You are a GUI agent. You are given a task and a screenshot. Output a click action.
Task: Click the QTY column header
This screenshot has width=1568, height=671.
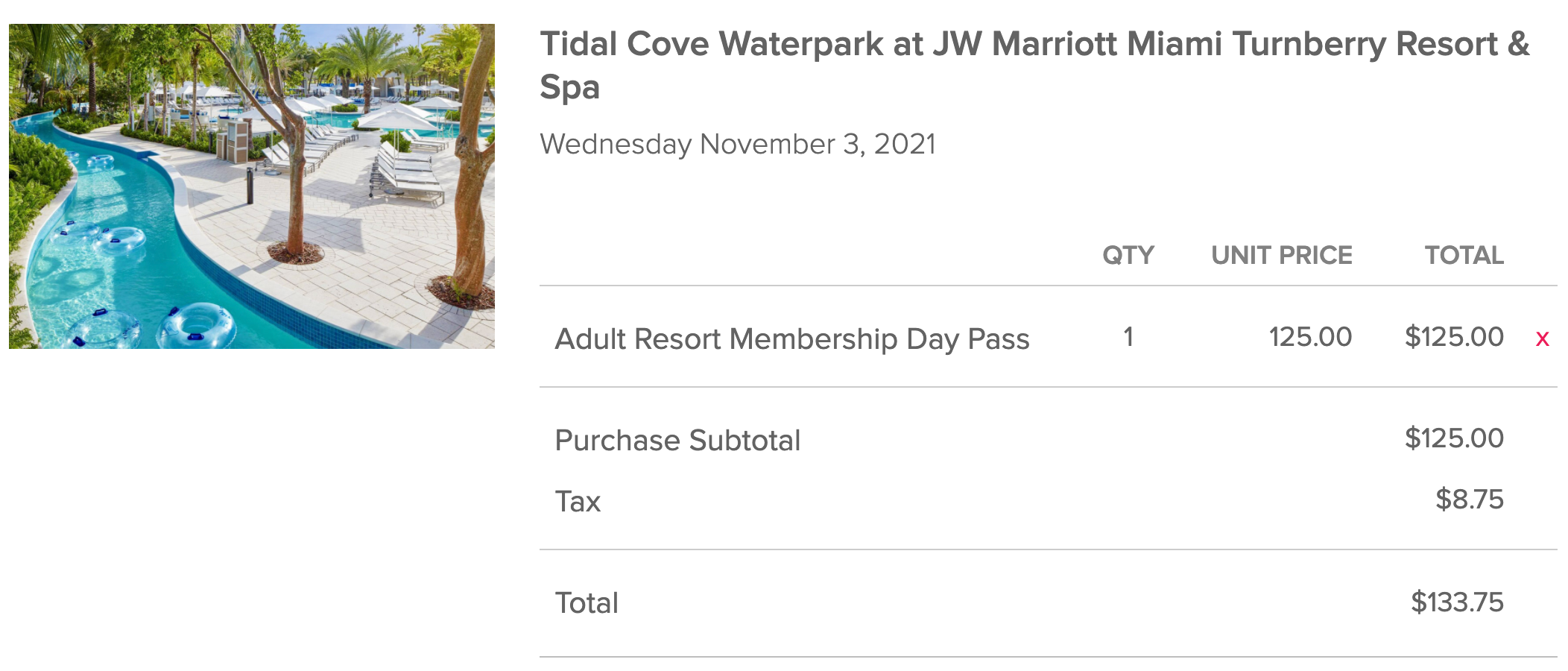pos(1128,255)
